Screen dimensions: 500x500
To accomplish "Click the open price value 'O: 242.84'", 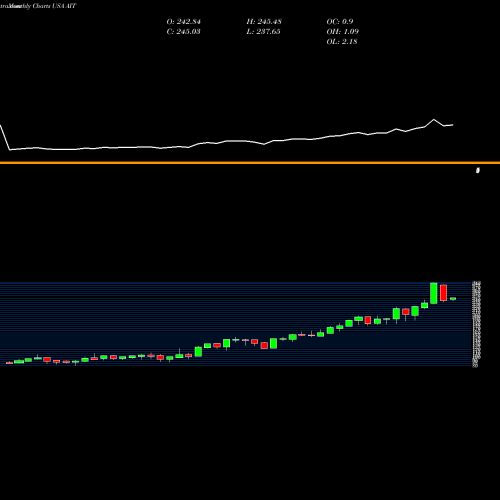I will click(x=184, y=22).
